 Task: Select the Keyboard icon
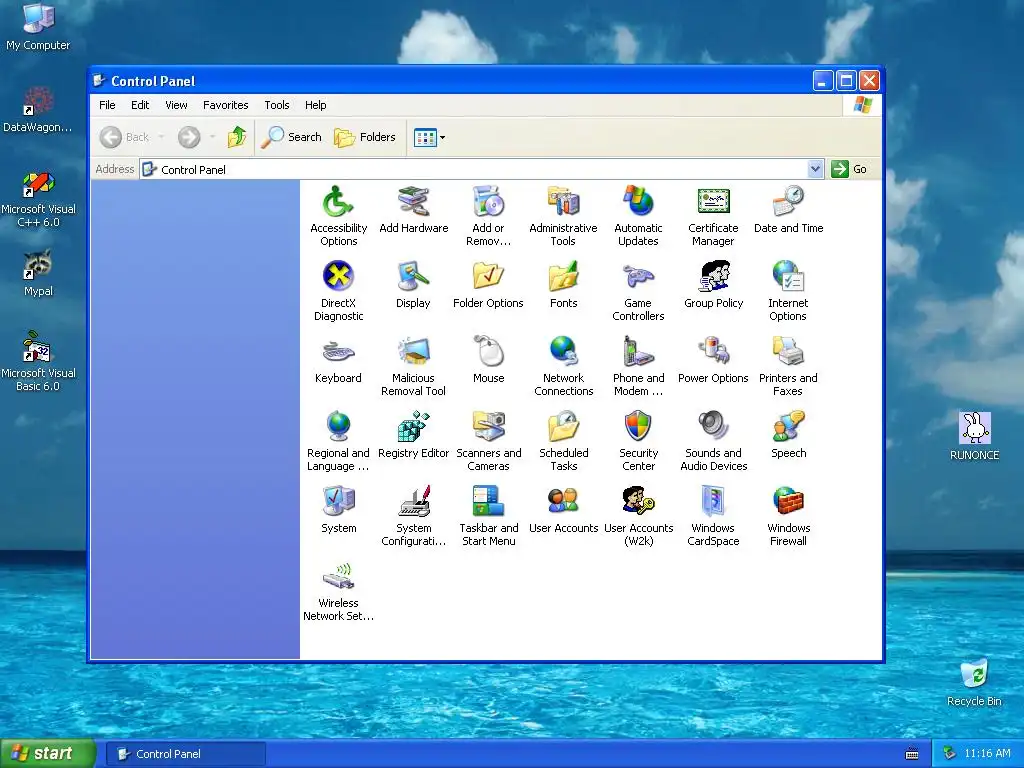pos(338,351)
